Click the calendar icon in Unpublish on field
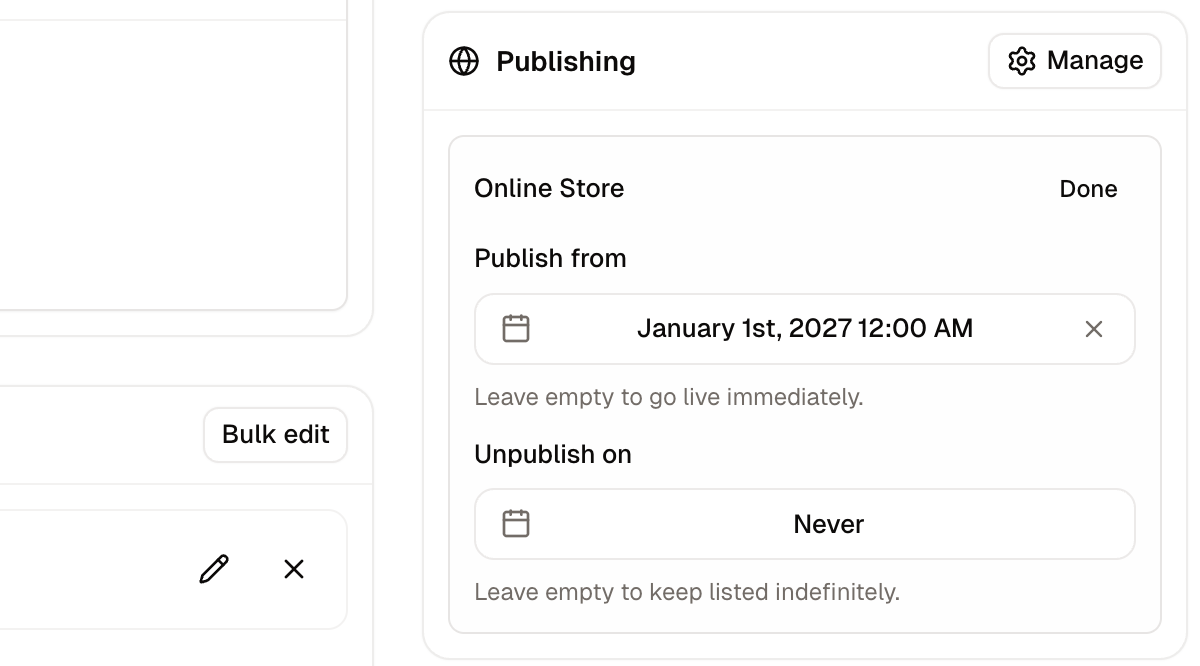Viewport: 1200px width, 666px height. (x=516, y=524)
